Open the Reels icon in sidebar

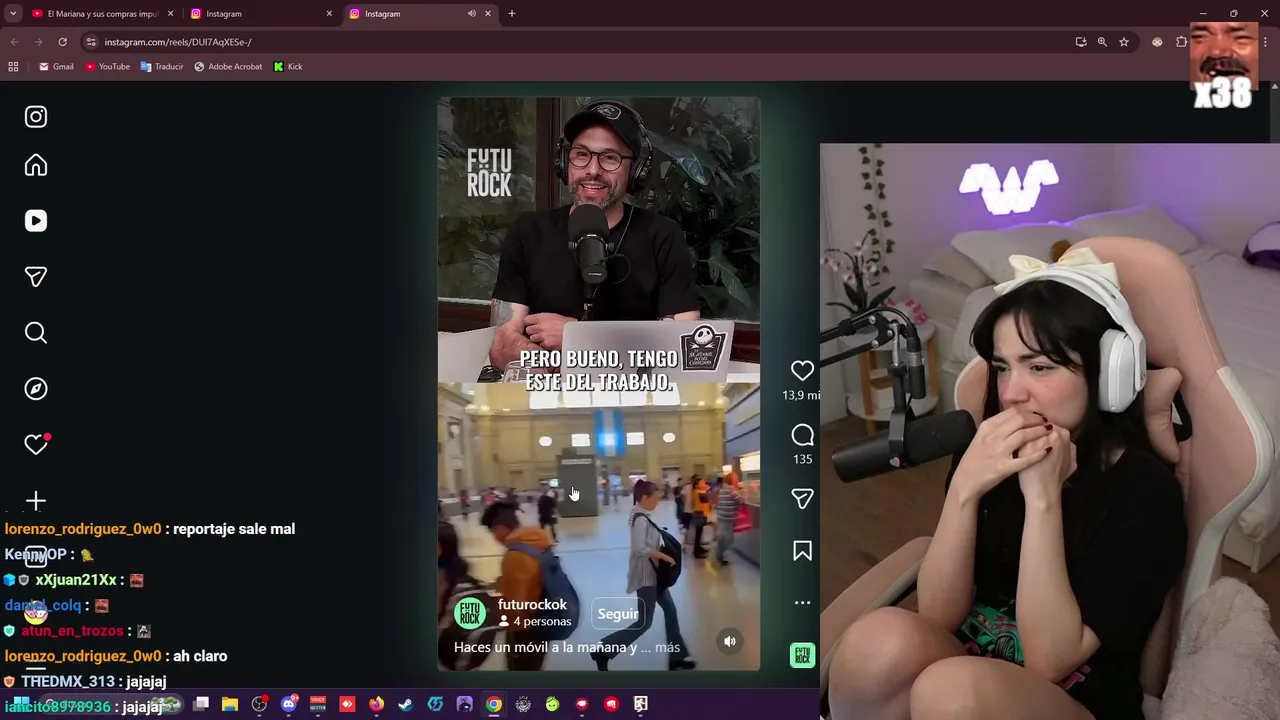[x=36, y=221]
